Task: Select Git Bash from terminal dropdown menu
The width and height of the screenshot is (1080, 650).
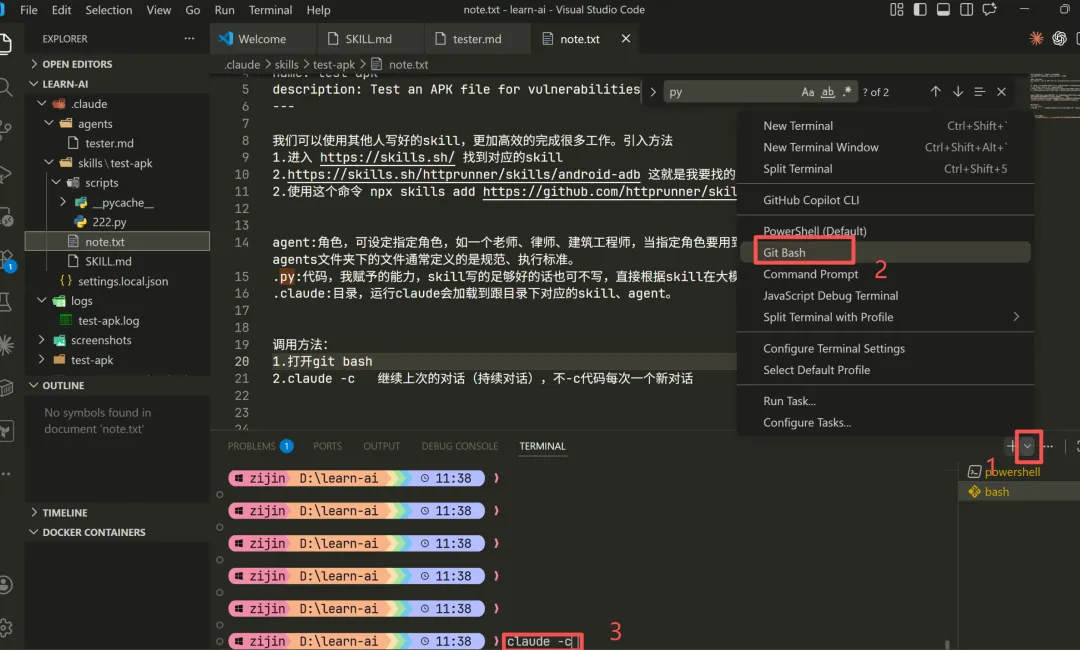Action: (885, 252)
